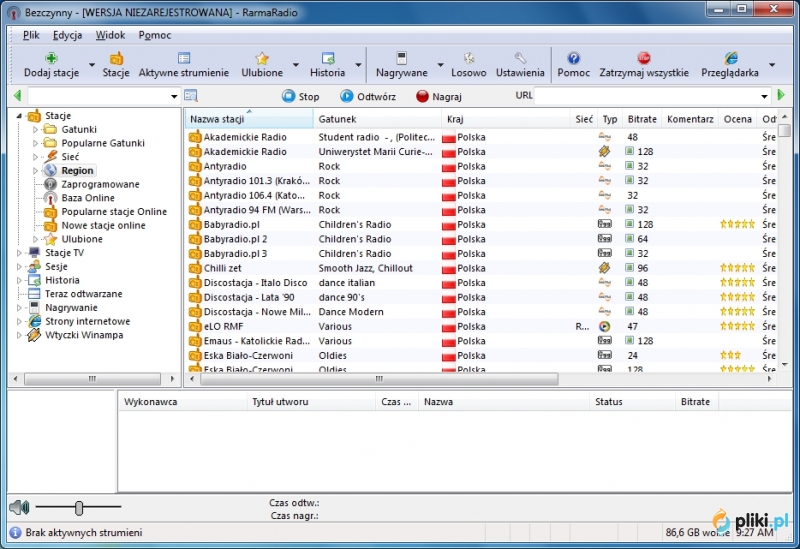This screenshot has width=800, height=549.
Task: Mute with the speaker icon
Action: tap(19, 507)
